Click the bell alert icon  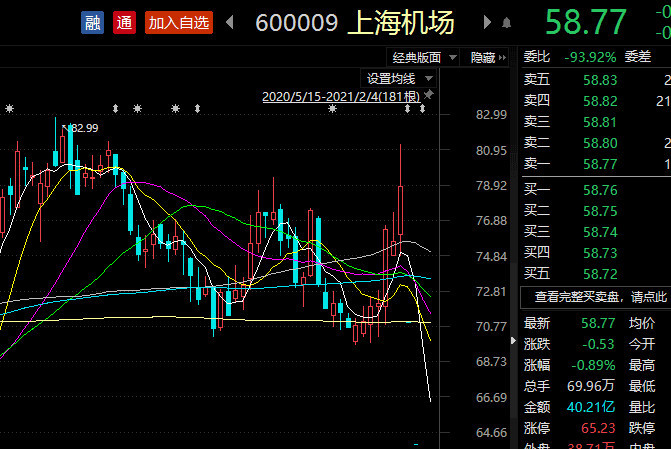[x=506, y=23]
